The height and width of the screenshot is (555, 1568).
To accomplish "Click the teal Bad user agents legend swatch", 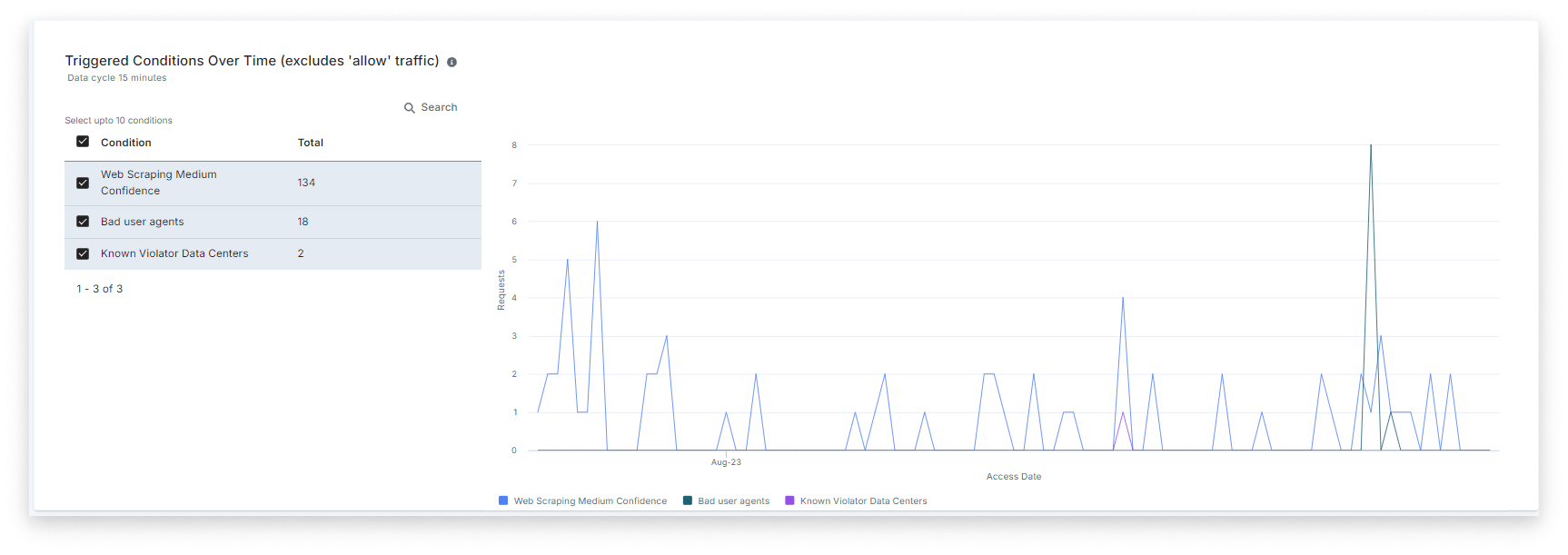I will pyautogui.click(x=688, y=500).
